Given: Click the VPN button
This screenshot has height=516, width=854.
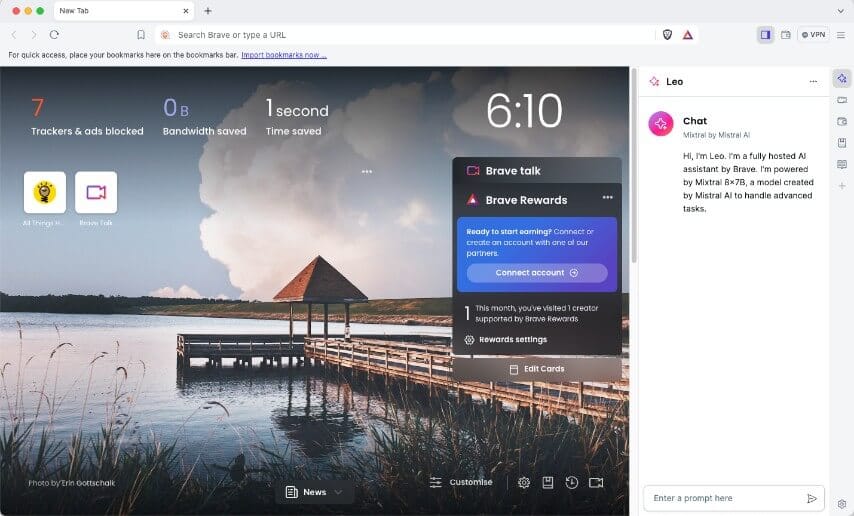Looking at the screenshot, I should (813, 35).
